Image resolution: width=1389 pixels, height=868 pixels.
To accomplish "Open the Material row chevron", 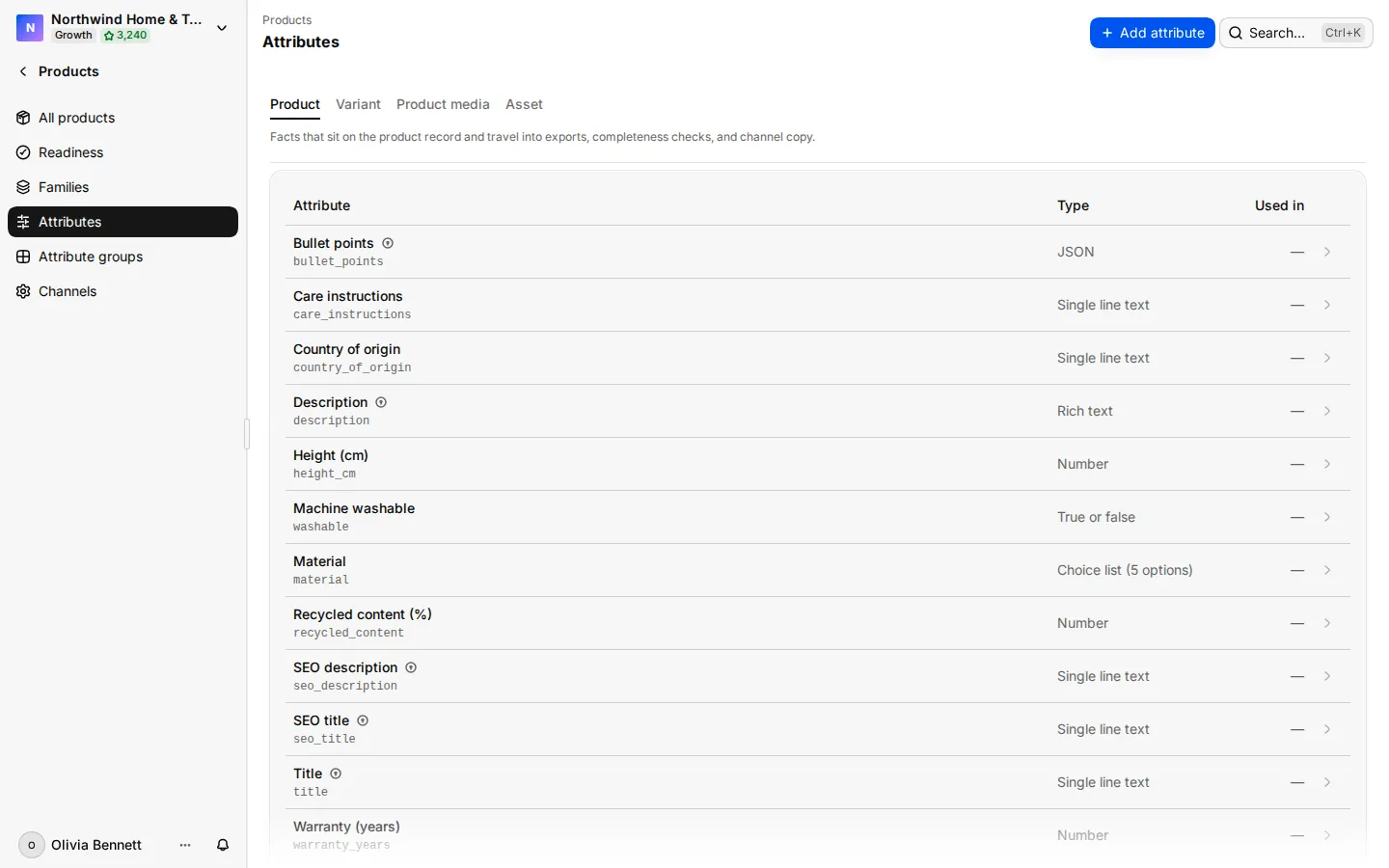I will pyautogui.click(x=1327, y=570).
